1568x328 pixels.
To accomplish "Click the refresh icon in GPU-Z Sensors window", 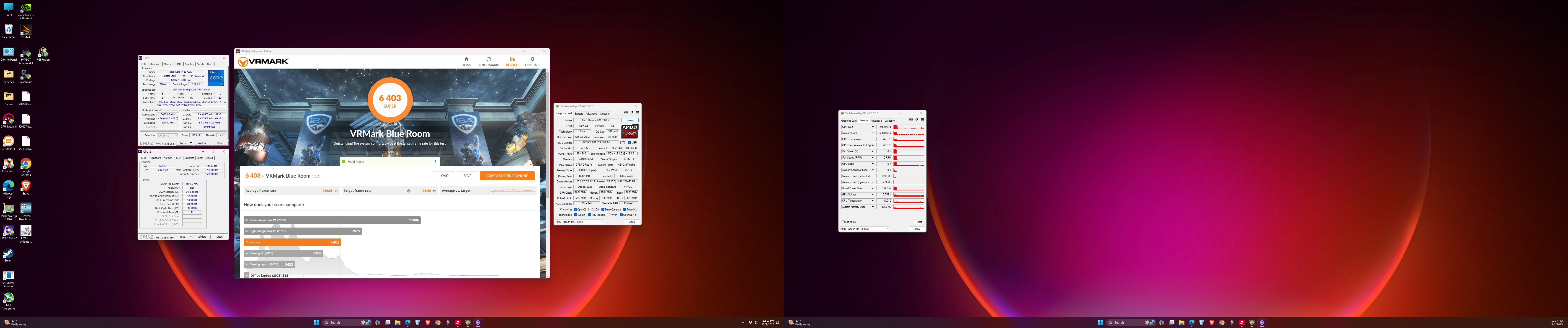I will (917, 120).
